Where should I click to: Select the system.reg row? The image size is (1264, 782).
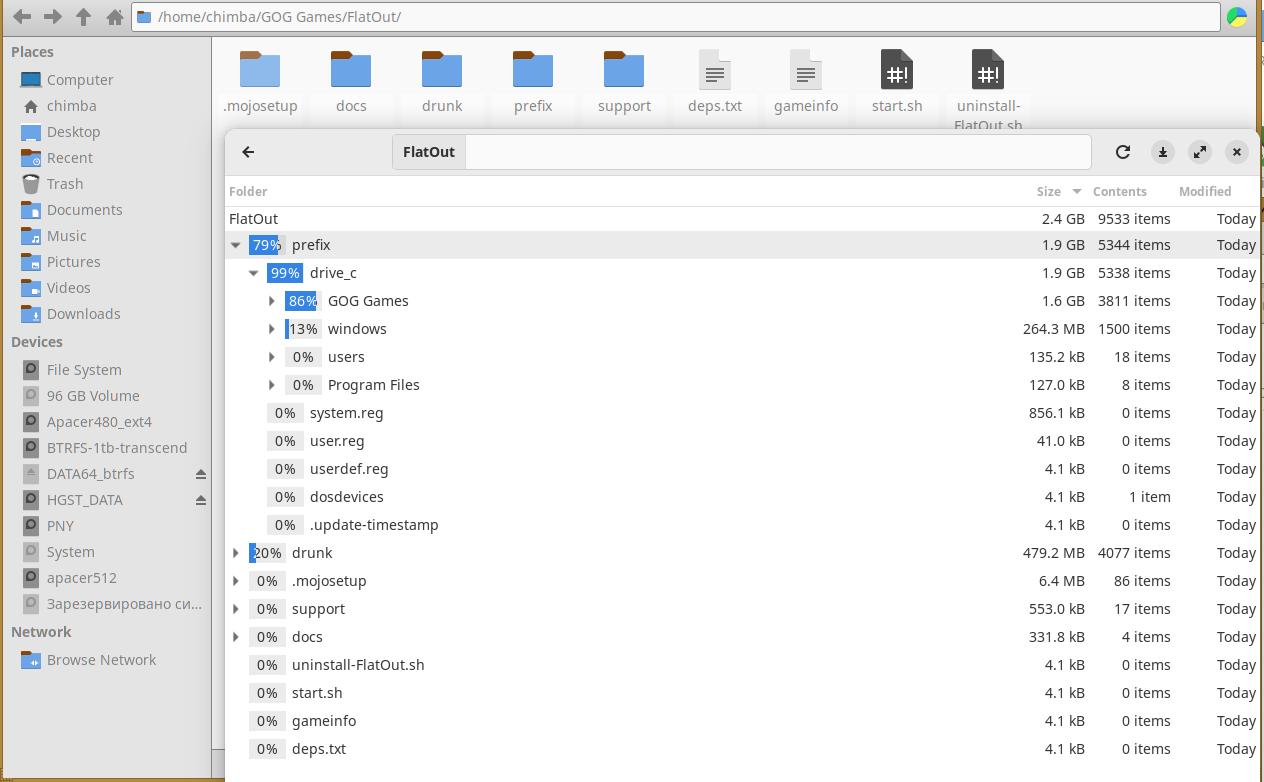(x=742, y=413)
